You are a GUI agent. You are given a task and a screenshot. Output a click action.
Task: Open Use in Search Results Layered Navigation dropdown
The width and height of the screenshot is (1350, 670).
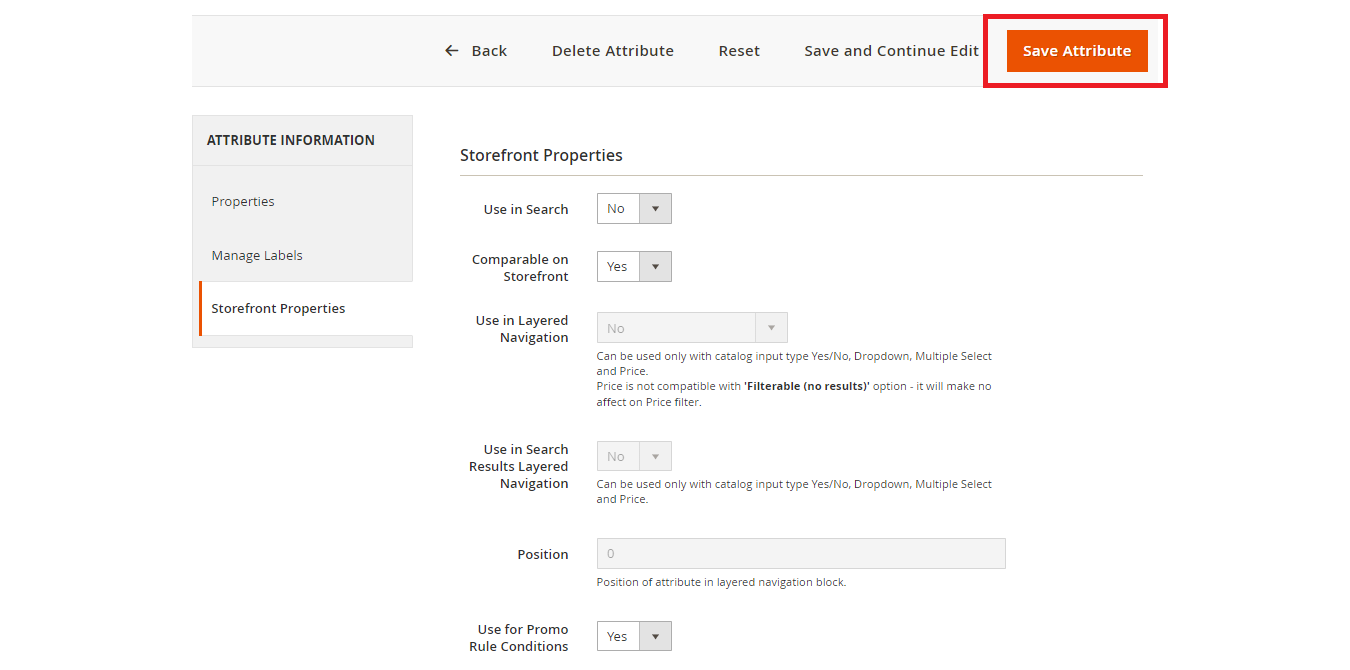coord(634,456)
